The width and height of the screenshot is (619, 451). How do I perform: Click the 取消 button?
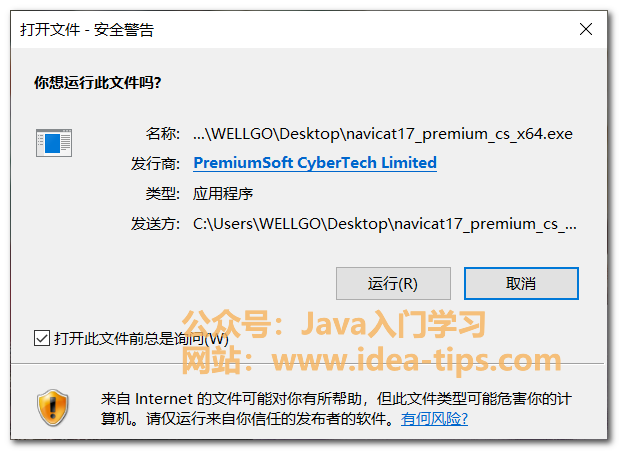(x=521, y=283)
